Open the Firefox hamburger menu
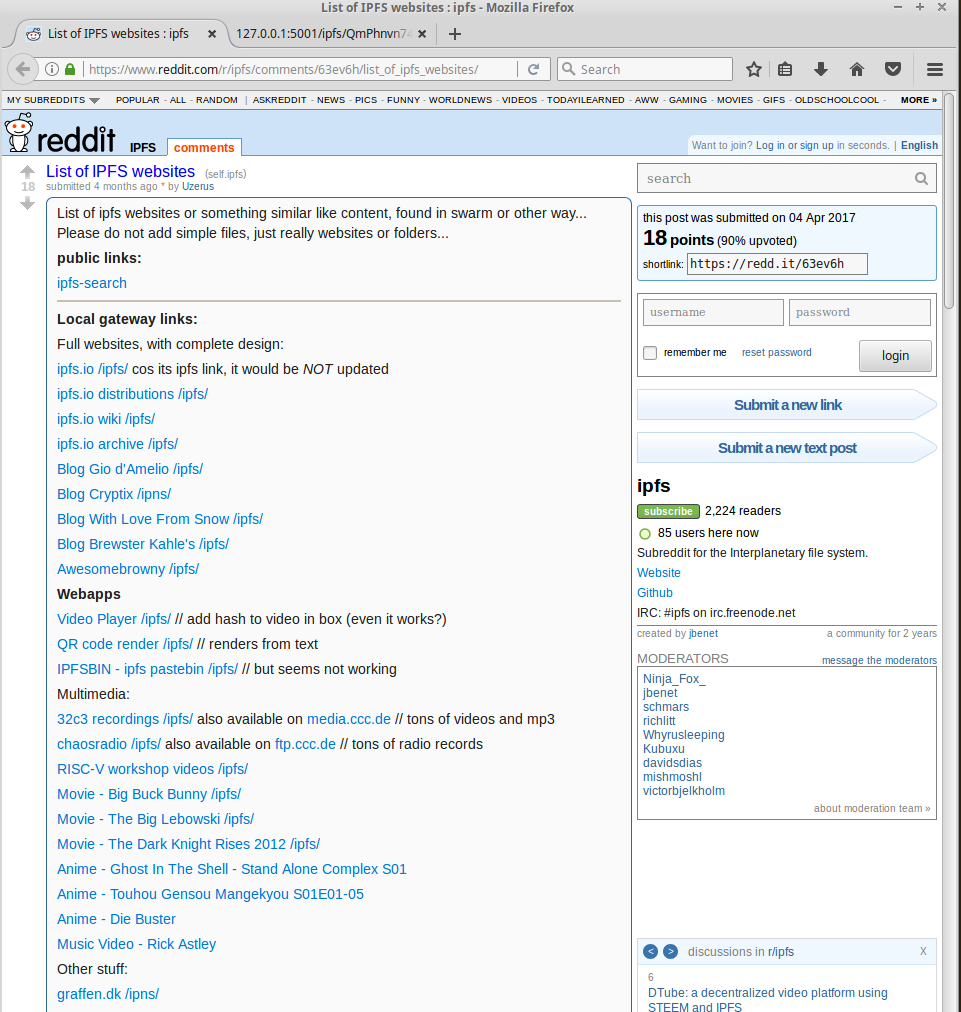 click(935, 69)
